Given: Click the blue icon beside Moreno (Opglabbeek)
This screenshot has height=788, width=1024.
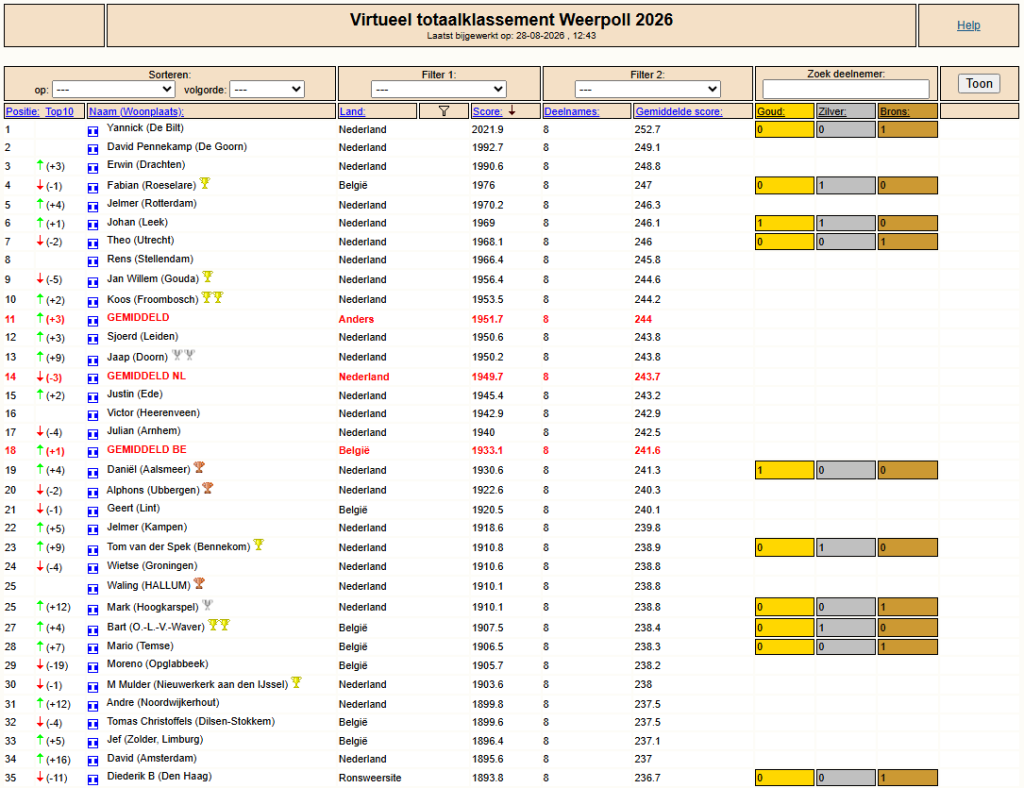Looking at the screenshot, I should (93, 667).
